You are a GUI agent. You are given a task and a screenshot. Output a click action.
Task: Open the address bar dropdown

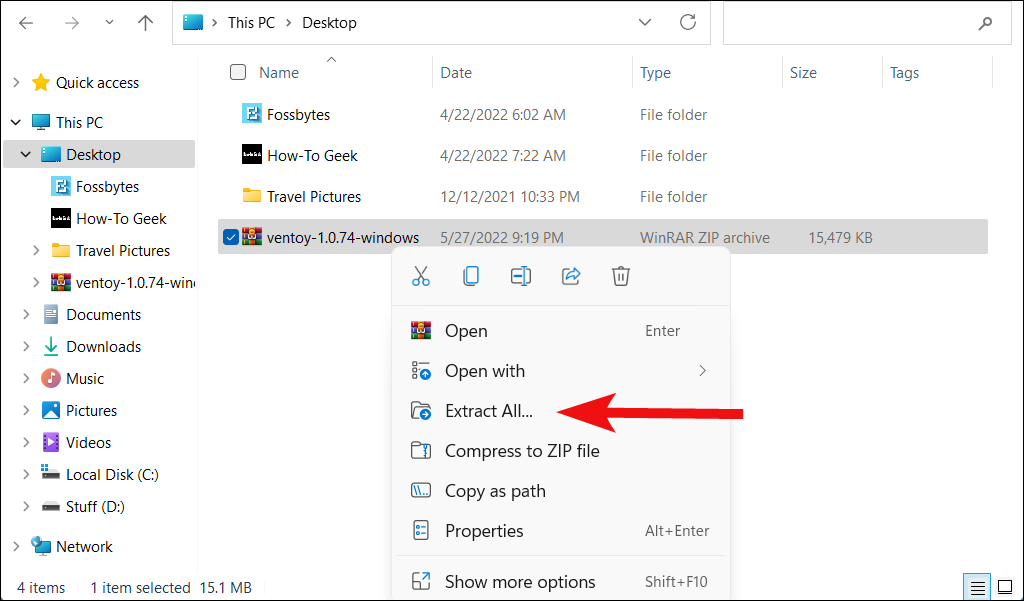click(645, 22)
